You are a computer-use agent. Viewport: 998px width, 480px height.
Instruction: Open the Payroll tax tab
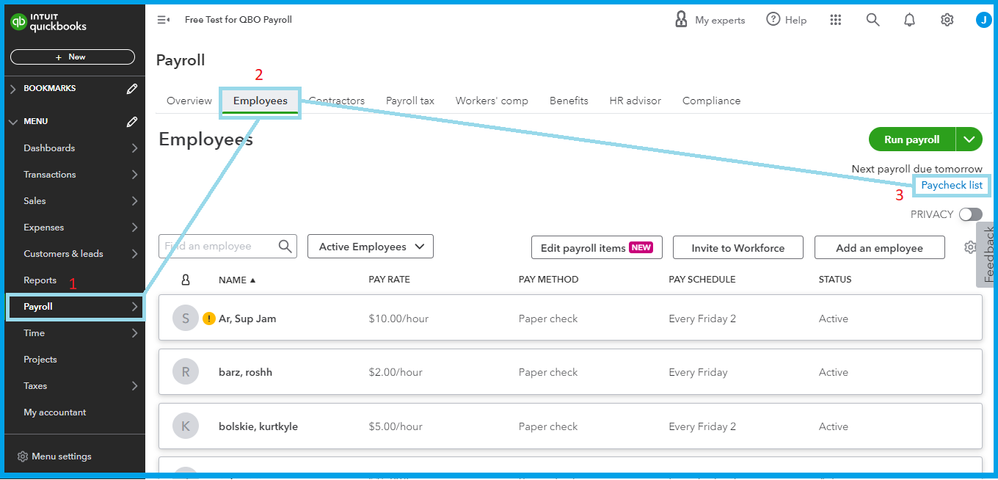coord(410,101)
